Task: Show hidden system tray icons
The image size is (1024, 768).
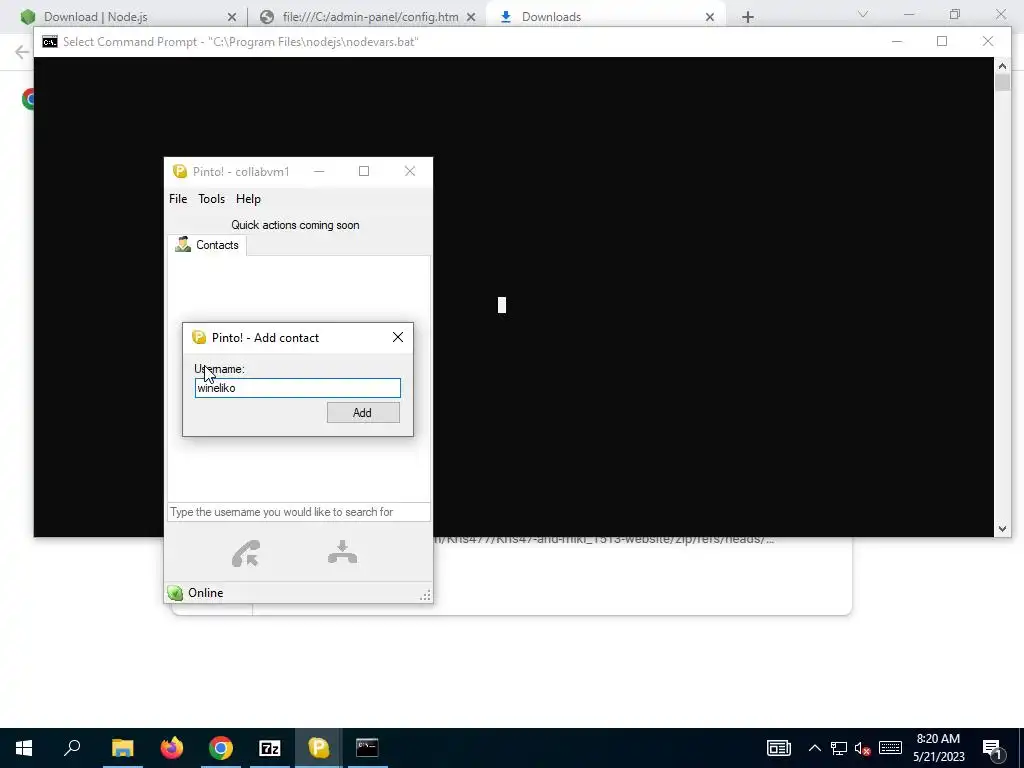Action: click(x=814, y=748)
